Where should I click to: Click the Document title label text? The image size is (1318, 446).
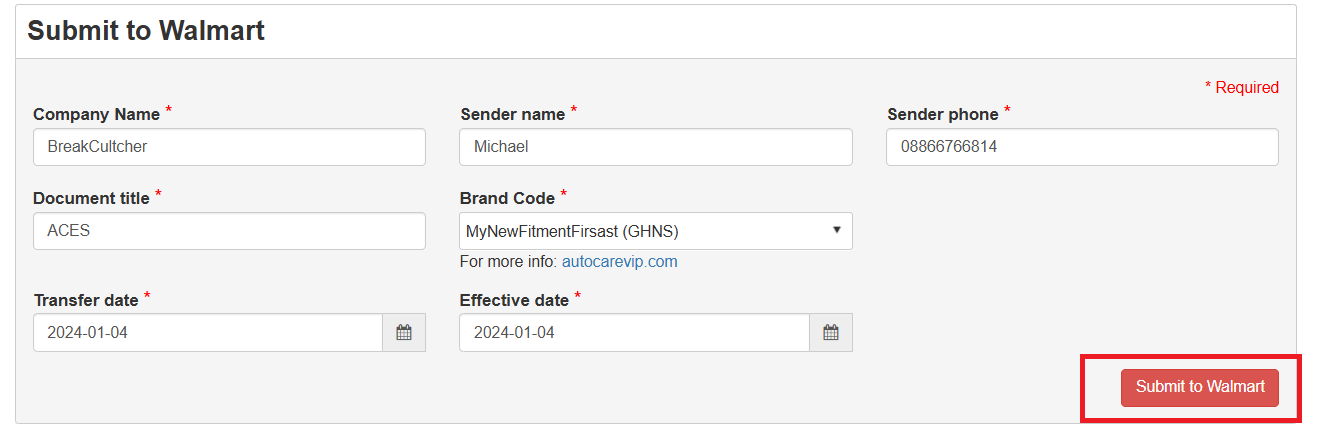pos(91,199)
